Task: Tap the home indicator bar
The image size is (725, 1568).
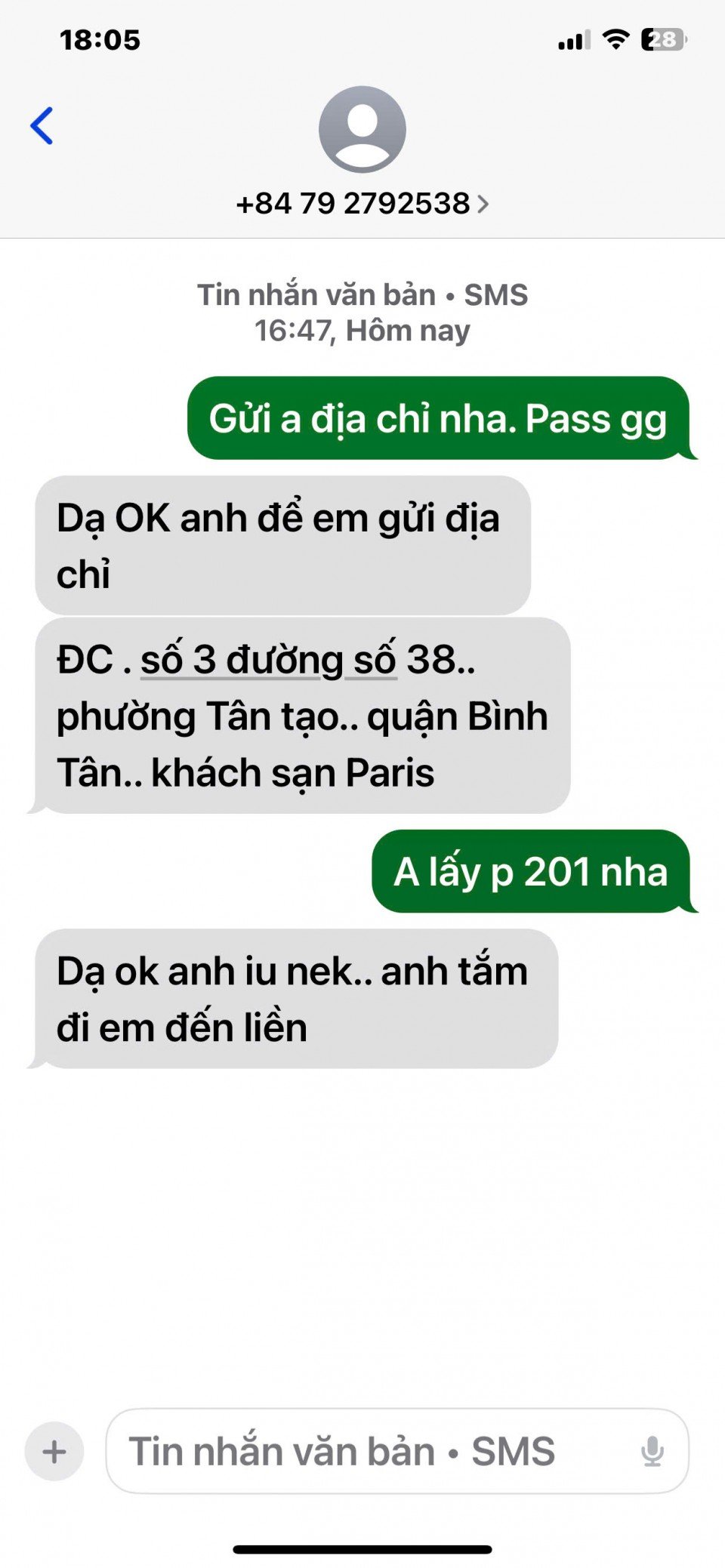Action: [362, 1550]
